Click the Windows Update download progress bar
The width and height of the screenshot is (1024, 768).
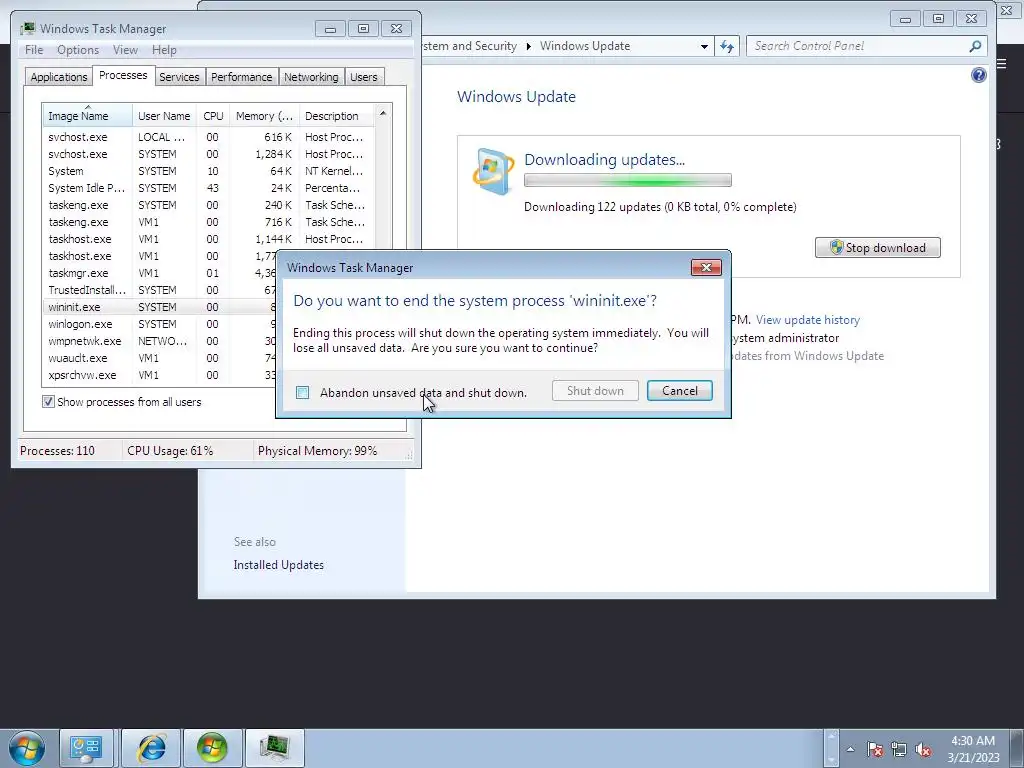[x=628, y=180]
